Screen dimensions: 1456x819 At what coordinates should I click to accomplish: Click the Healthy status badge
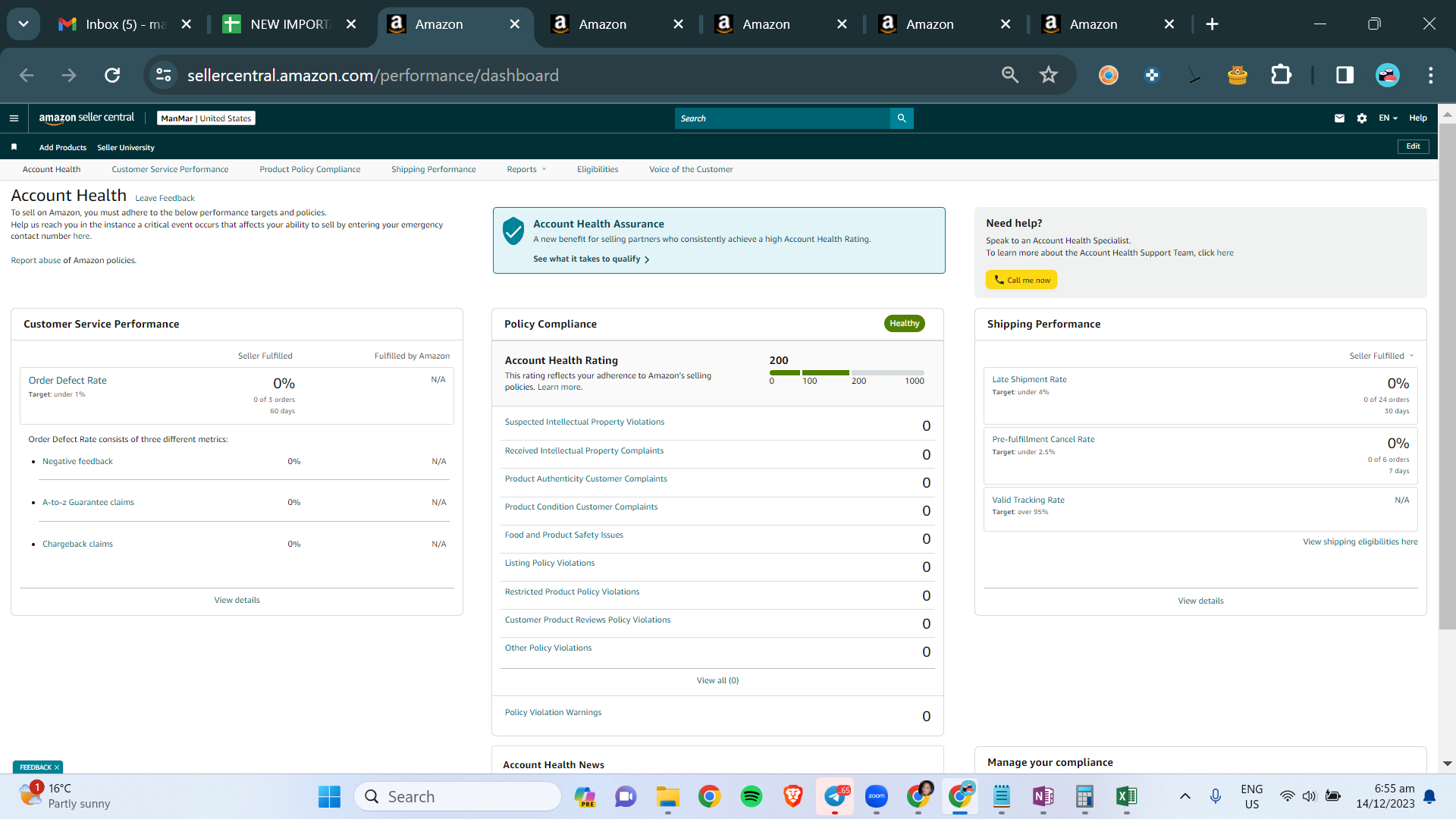tap(904, 324)
